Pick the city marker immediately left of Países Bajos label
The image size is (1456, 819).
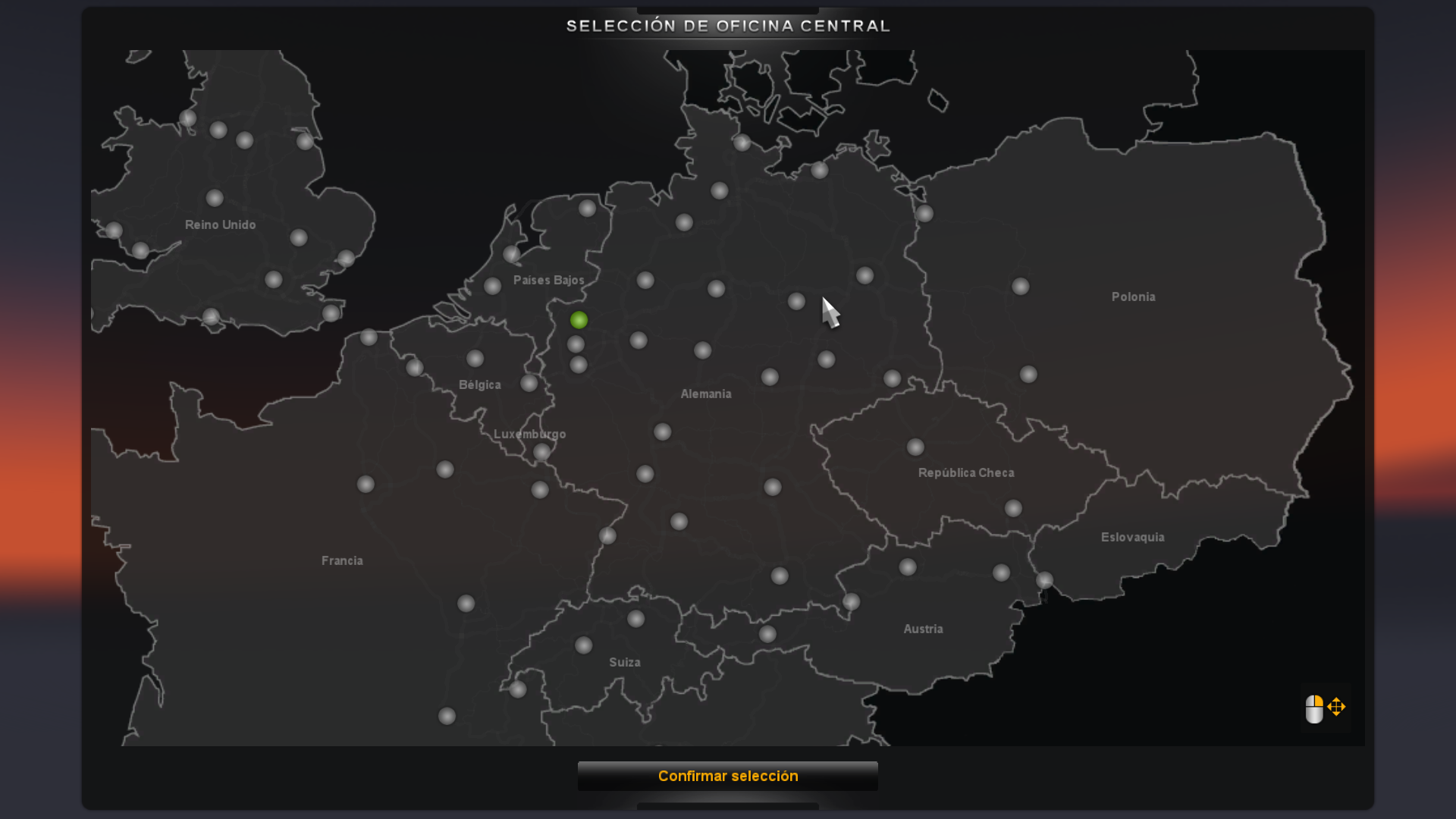click(492, 286)
